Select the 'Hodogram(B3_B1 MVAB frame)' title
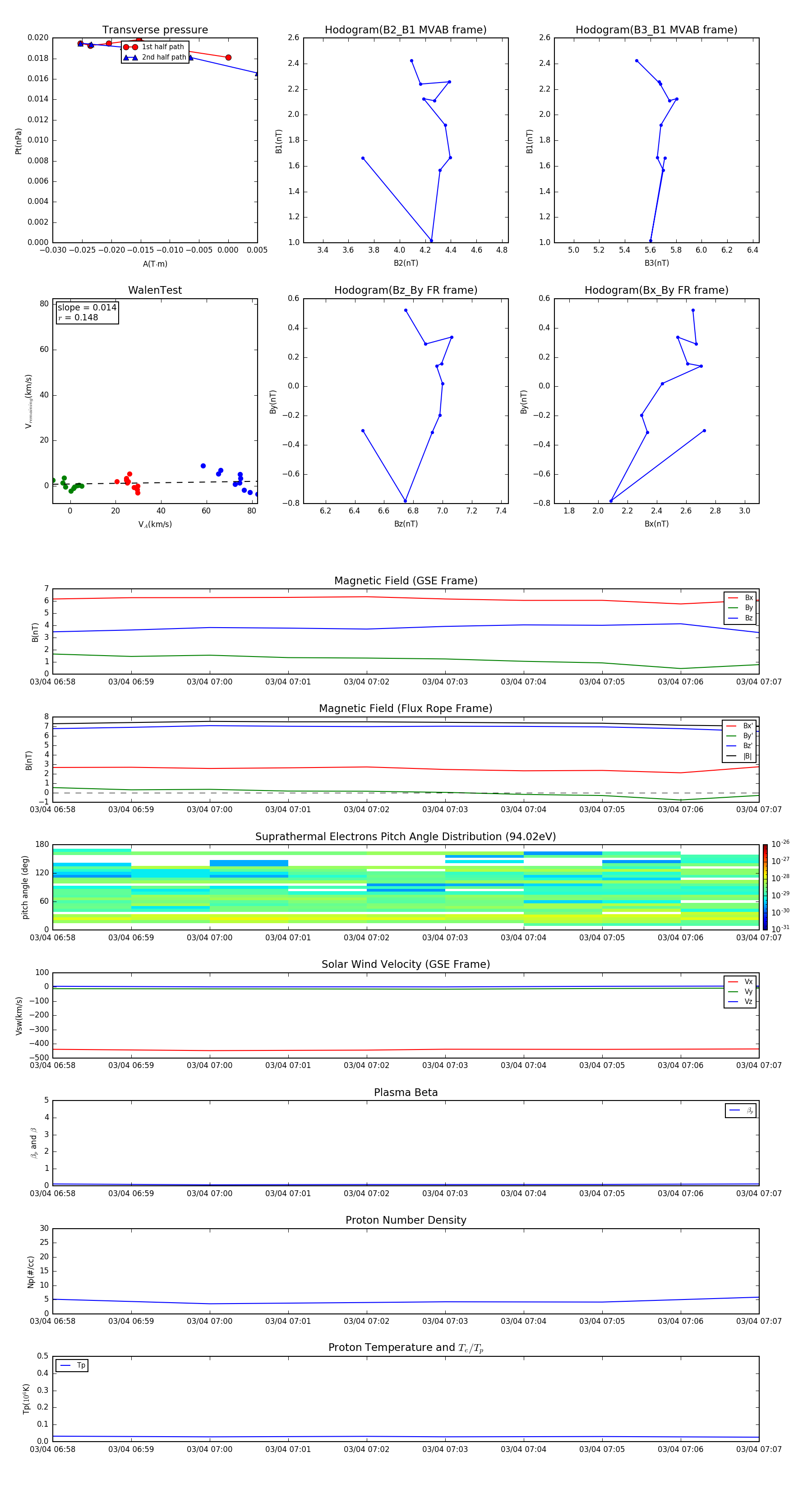This screenshot has width=812, height=1489. point(656,30)
